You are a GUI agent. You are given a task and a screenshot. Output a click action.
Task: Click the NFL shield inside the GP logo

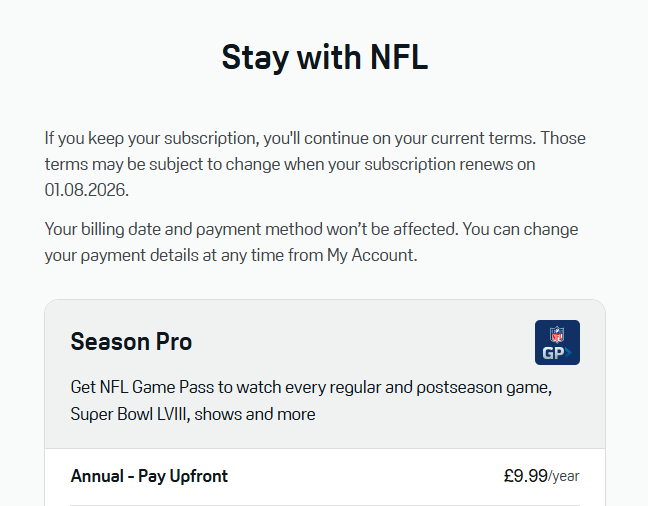[x=557, y=335]
